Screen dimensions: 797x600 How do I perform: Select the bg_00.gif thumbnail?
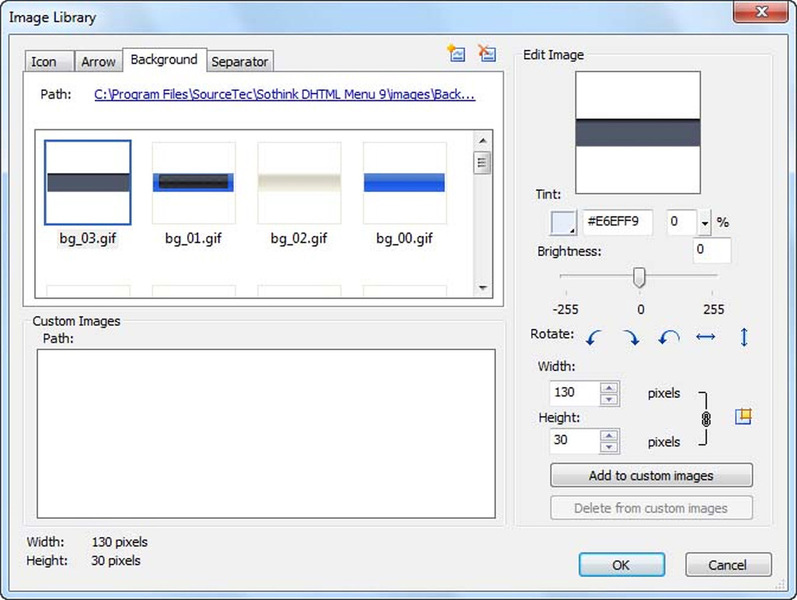tap(405, 183)
